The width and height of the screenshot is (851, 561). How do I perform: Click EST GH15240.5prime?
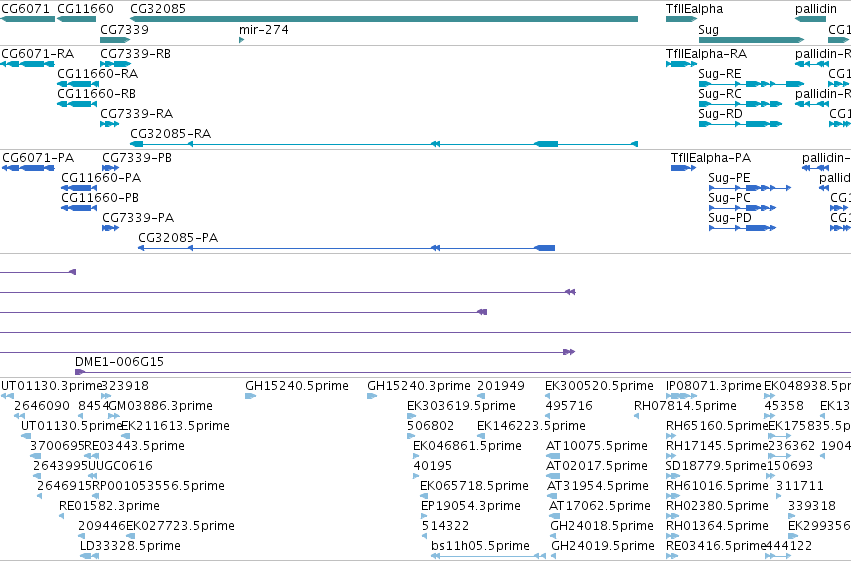coord(297,386)
